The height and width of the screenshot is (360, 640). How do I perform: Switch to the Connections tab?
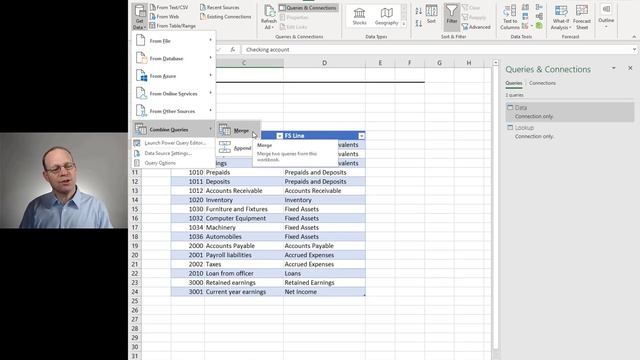[x=542, y=83]
